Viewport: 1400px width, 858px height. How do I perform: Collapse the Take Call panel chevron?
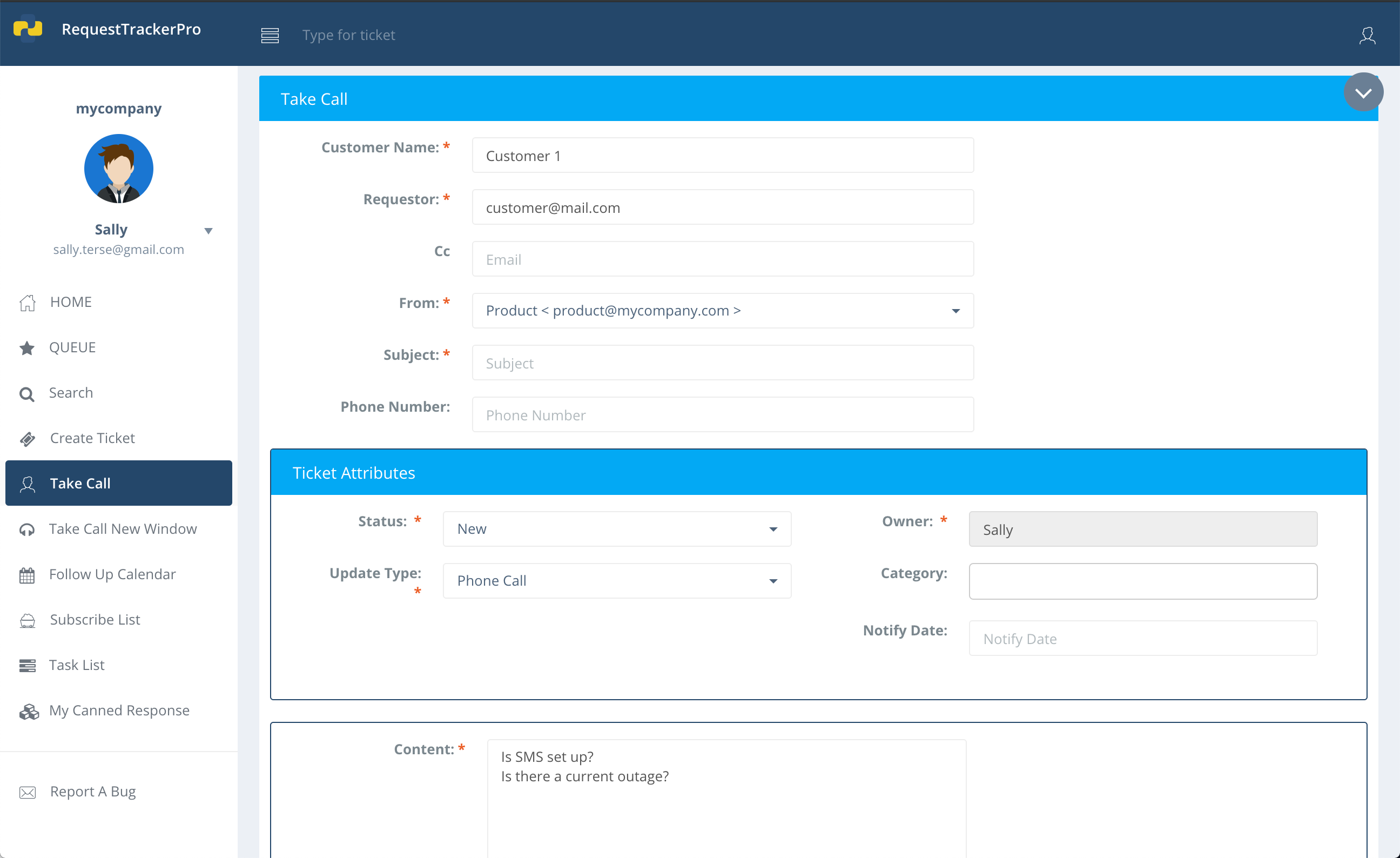[1363, 92]
